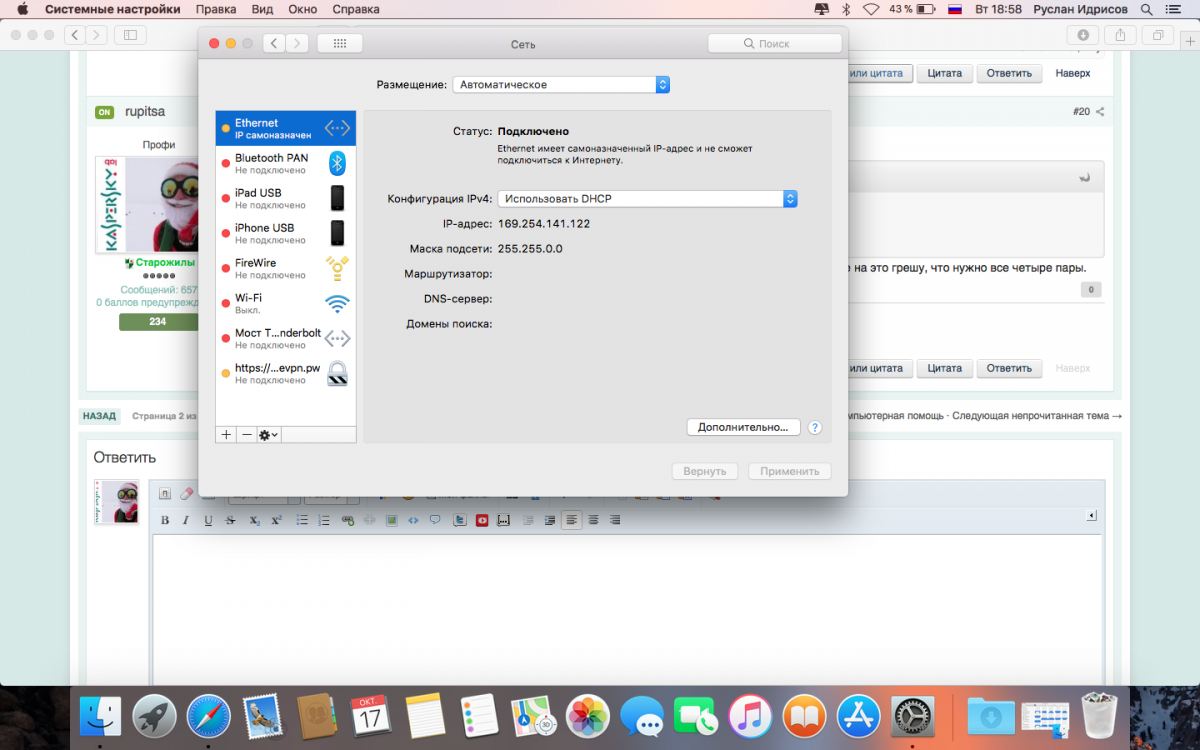Toggle italic formatting in reply editor
Image resolution: width=1200 pixels, height=750 pixels.
[187, 520]
